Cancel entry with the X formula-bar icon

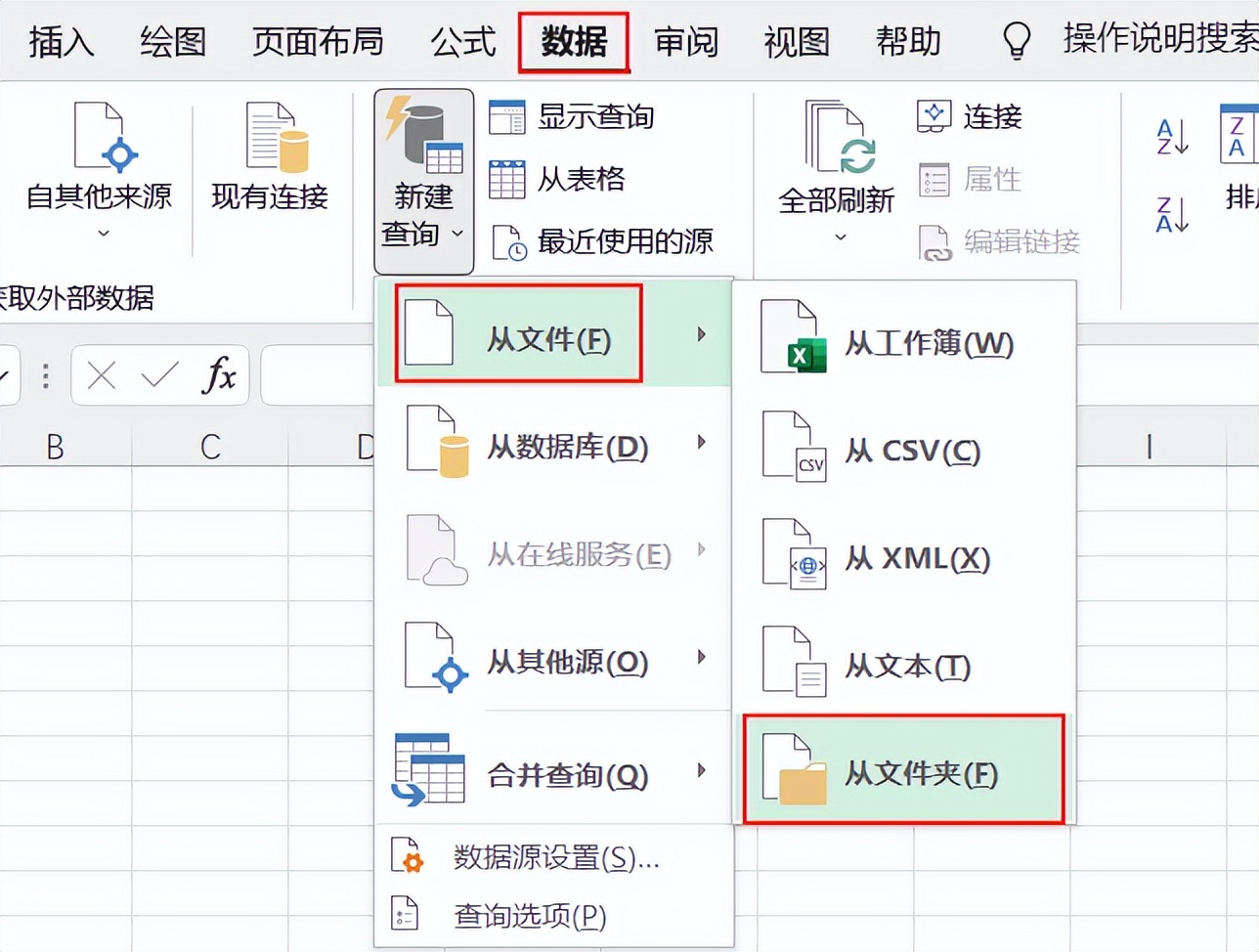coord(101,374)
